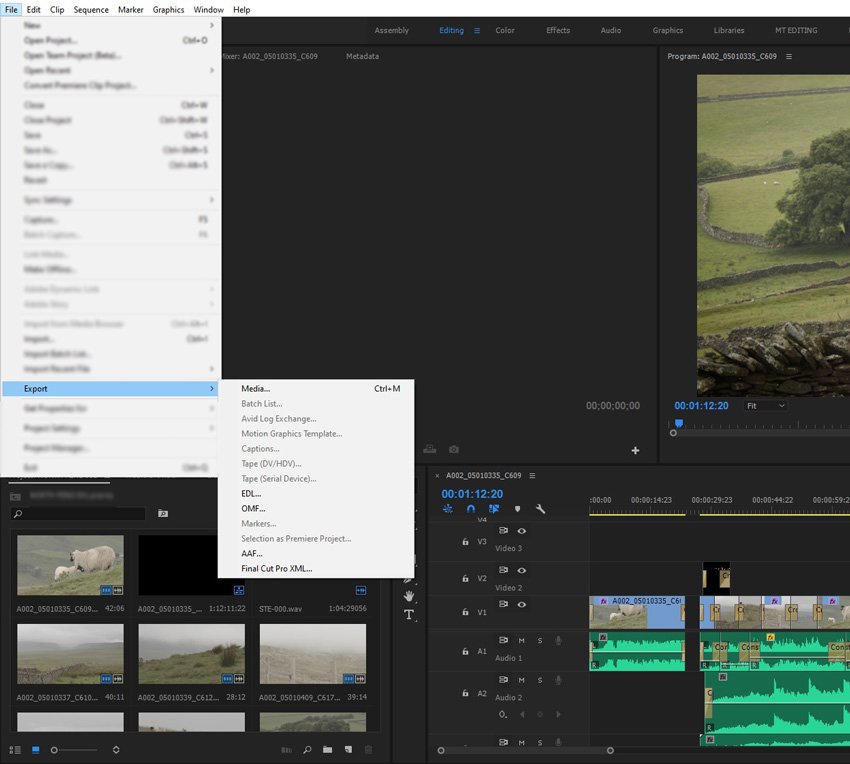
Task: Switch to the Color workspace tab
Action: (505, 30)
